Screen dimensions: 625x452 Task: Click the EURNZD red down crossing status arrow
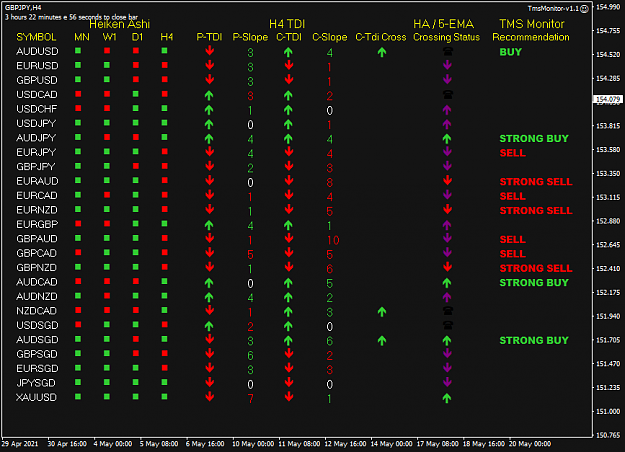pos(447,209)
